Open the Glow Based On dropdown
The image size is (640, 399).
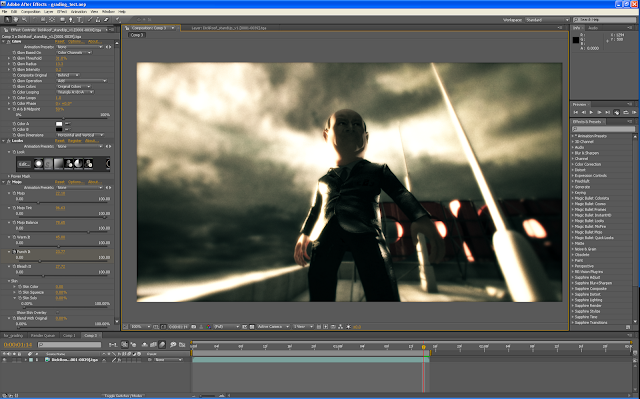click(x=74, y=53)
